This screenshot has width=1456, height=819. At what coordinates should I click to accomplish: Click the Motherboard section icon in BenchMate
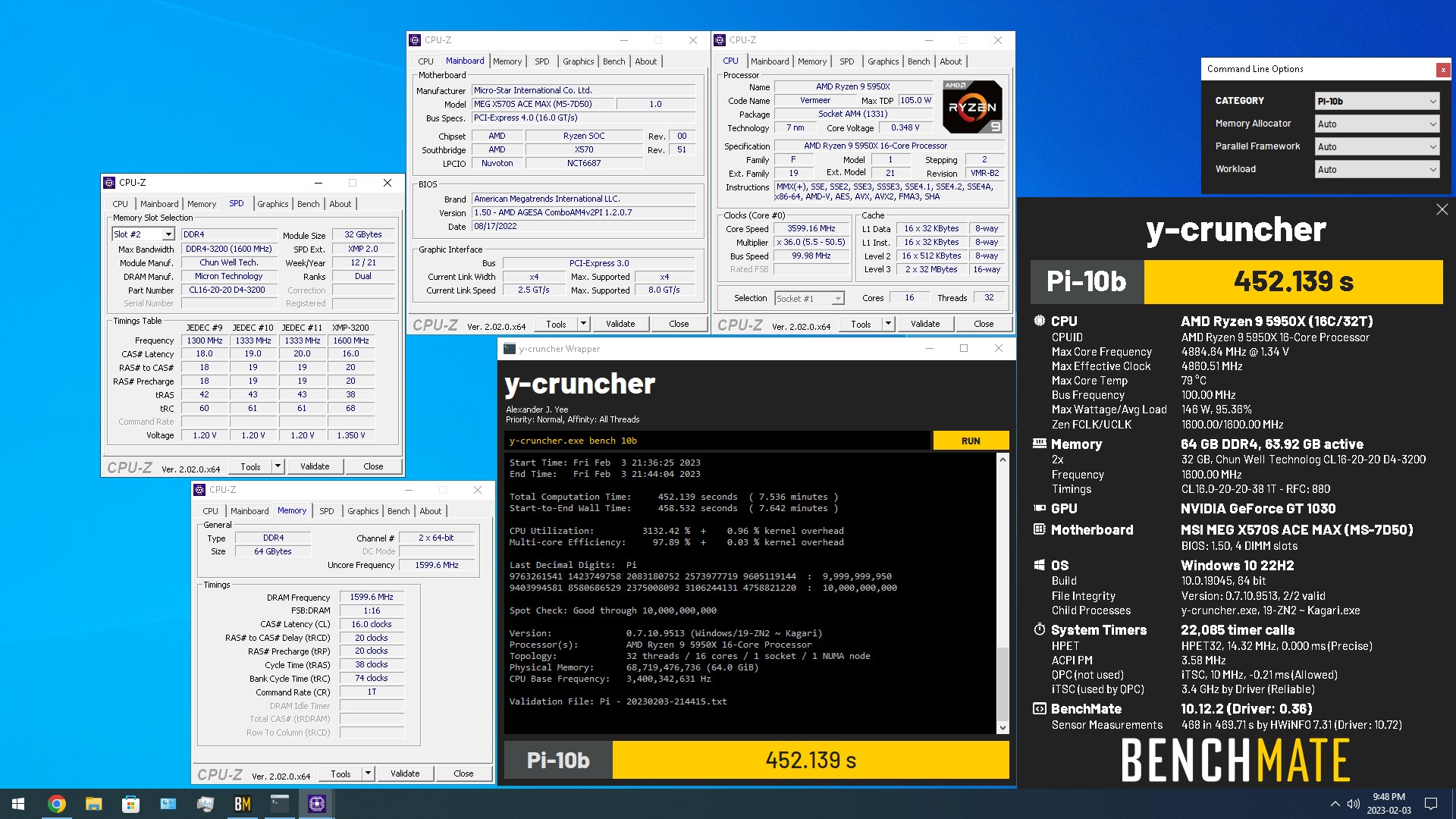coord(1040,529)
